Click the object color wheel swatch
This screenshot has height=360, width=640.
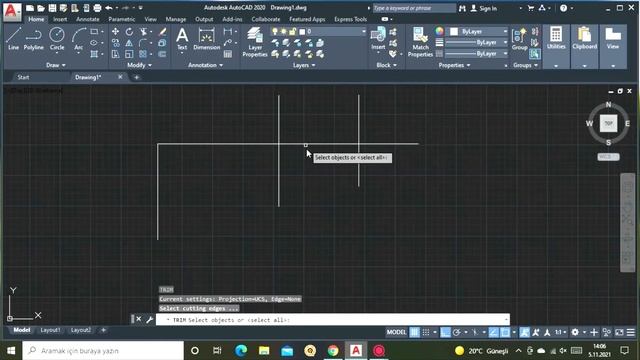[439, 31]
